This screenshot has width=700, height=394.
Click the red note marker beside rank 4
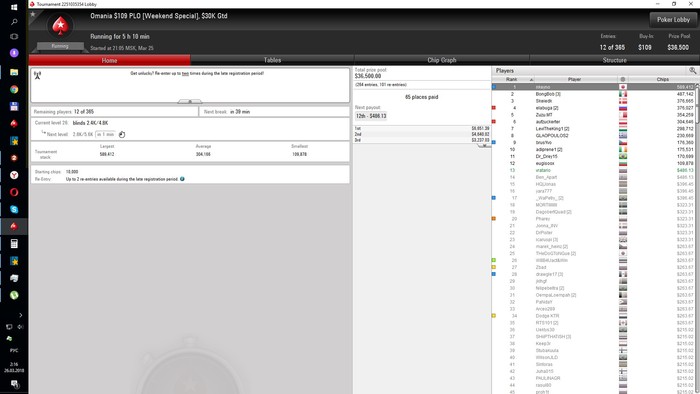tap(494, 108)
